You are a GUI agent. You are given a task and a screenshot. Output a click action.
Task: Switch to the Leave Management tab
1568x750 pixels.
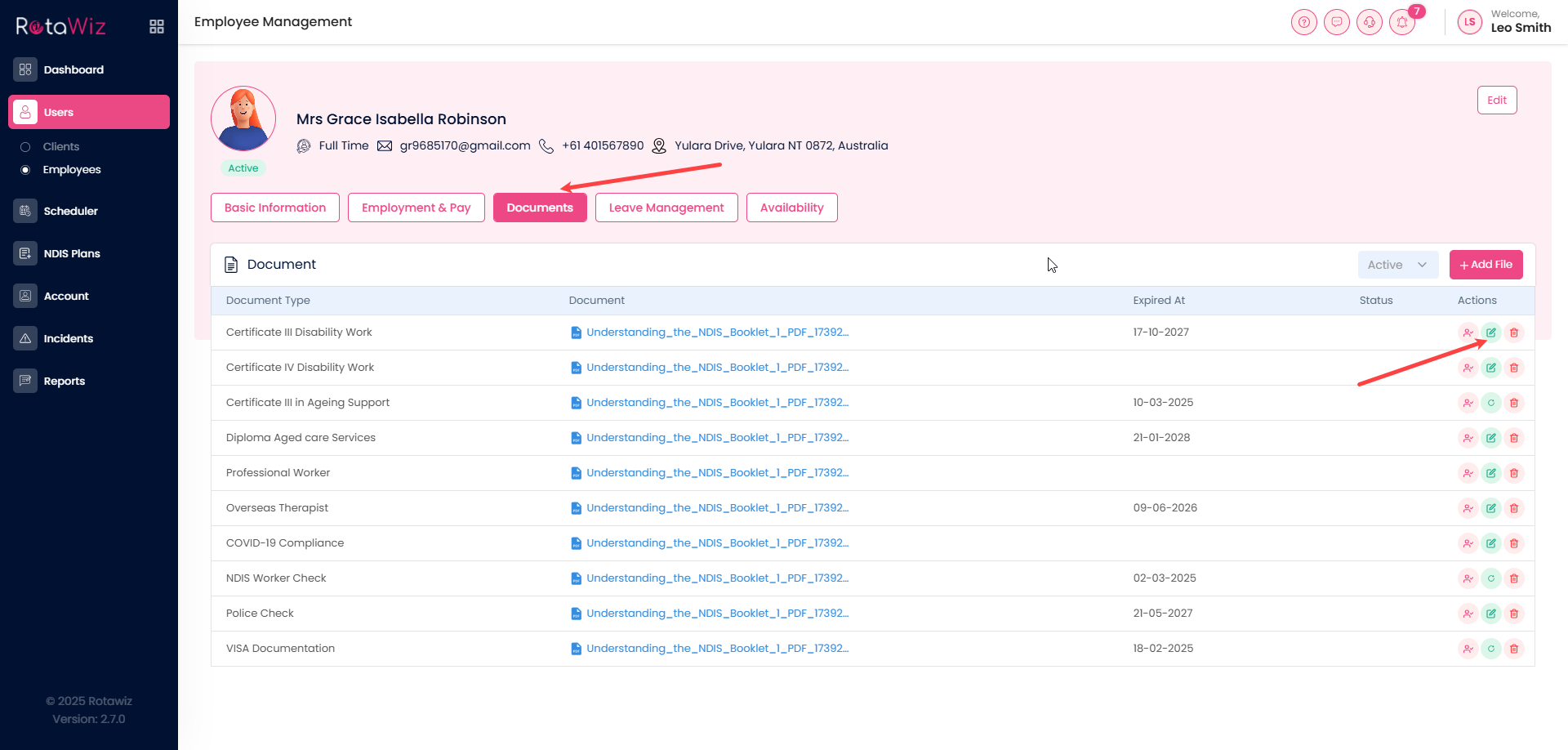tap(666, 208)
